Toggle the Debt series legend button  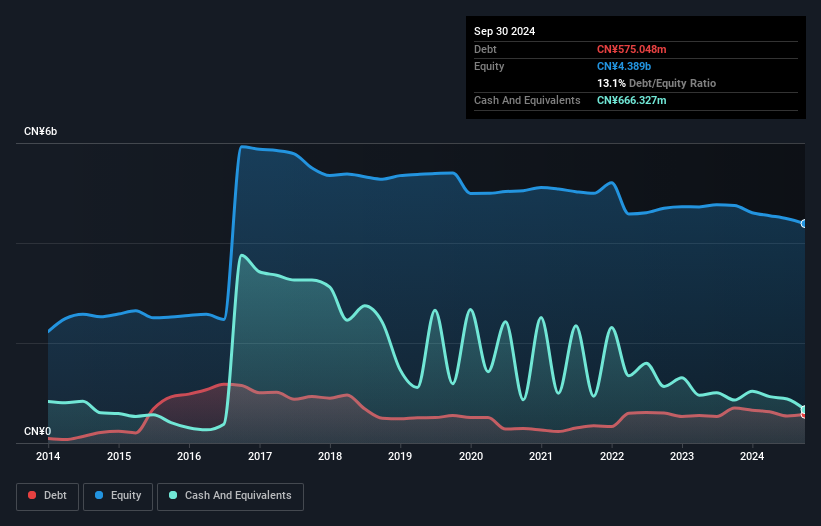point(48,496)
